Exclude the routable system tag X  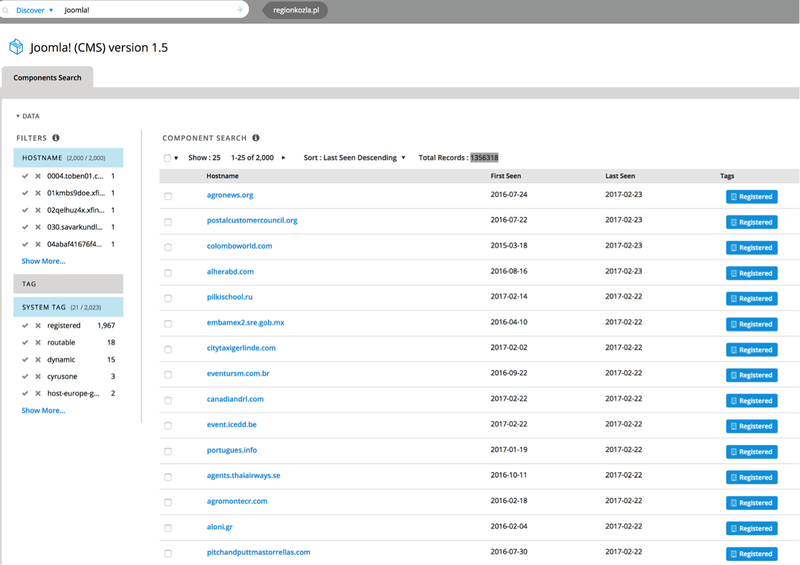(38, 342)
